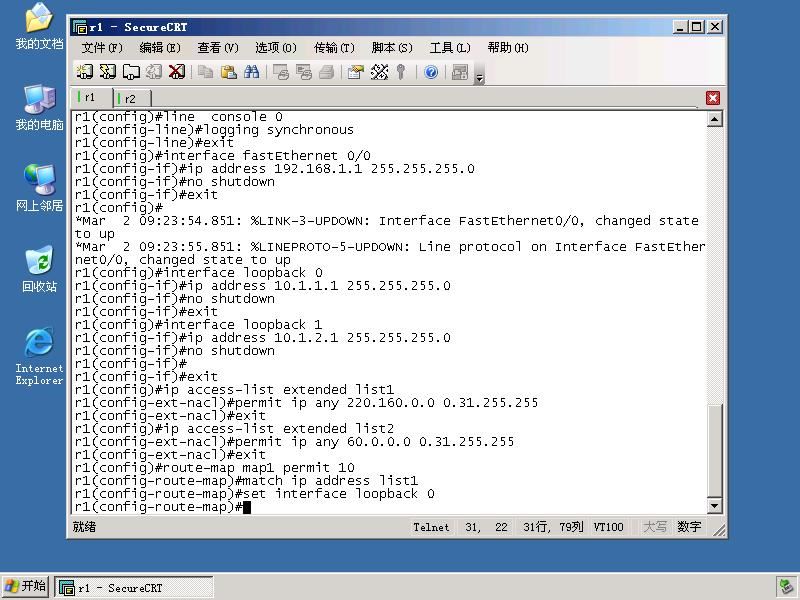Close current tab with red X

tap(713, 98)
